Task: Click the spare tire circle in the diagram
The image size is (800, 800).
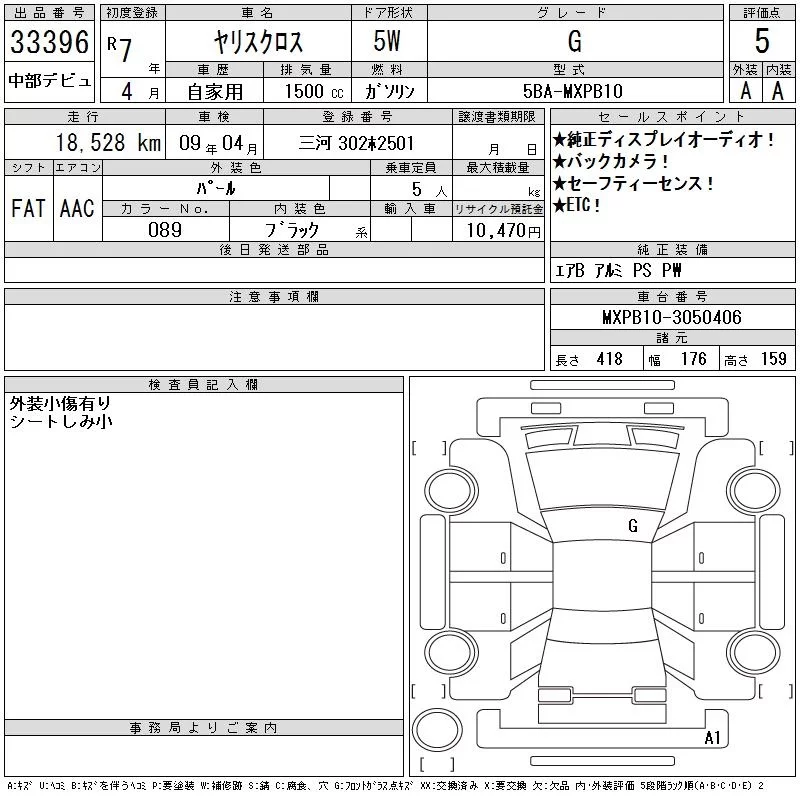Action: [437, 730]
